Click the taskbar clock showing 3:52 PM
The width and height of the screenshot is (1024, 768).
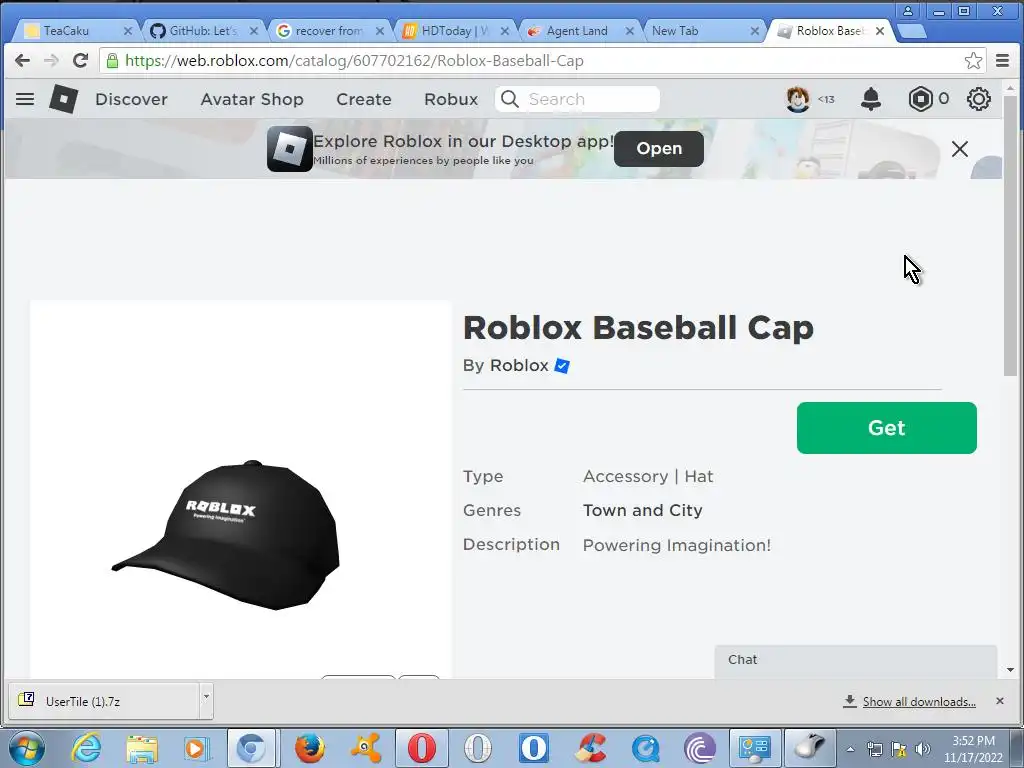(x=973, y=749)
